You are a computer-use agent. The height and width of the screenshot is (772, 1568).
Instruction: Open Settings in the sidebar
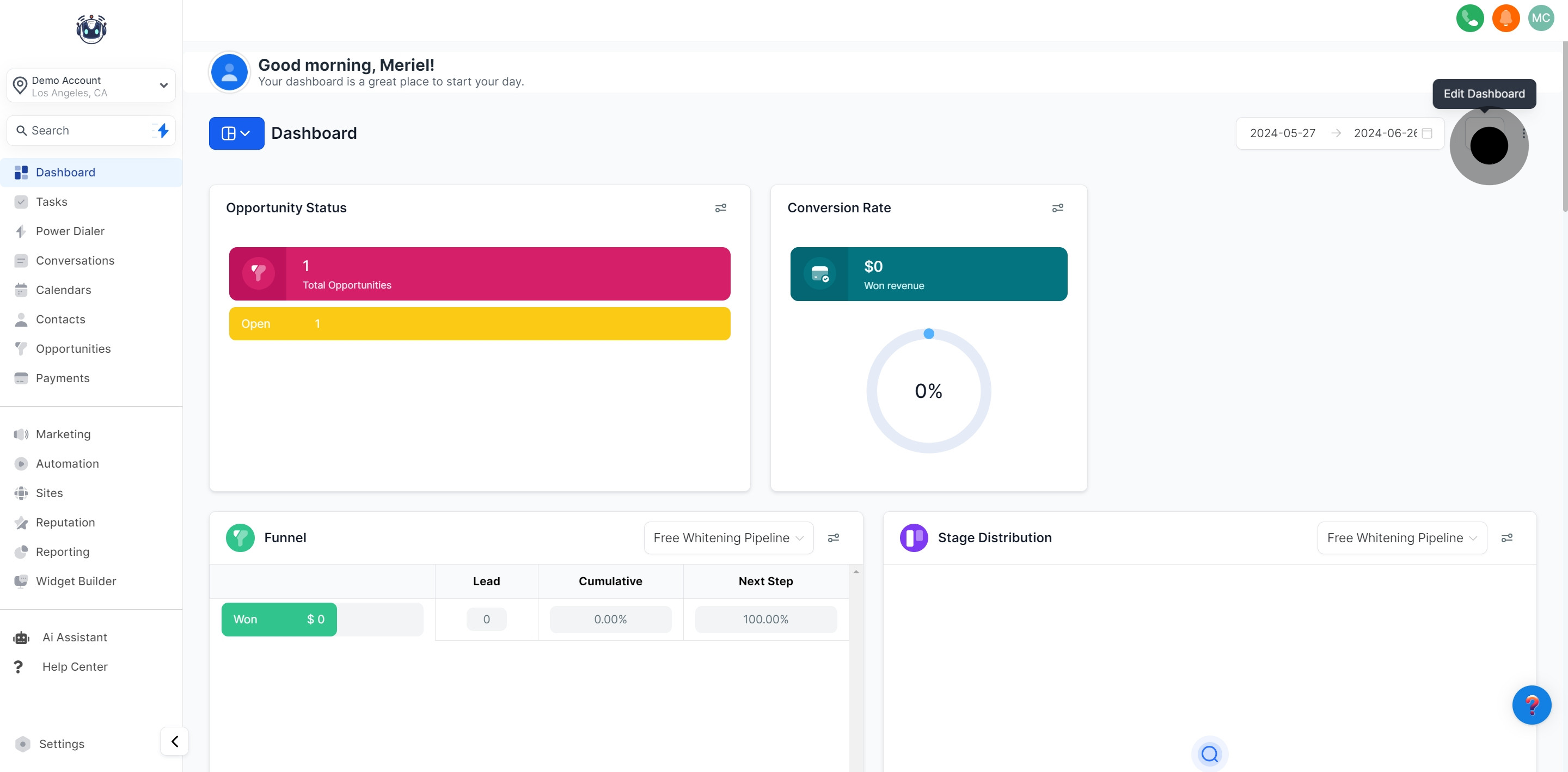[62, 744]
